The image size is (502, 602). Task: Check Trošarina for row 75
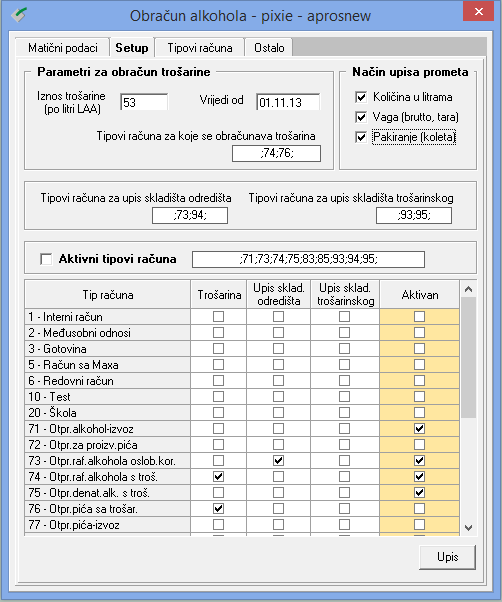point(218,493)
